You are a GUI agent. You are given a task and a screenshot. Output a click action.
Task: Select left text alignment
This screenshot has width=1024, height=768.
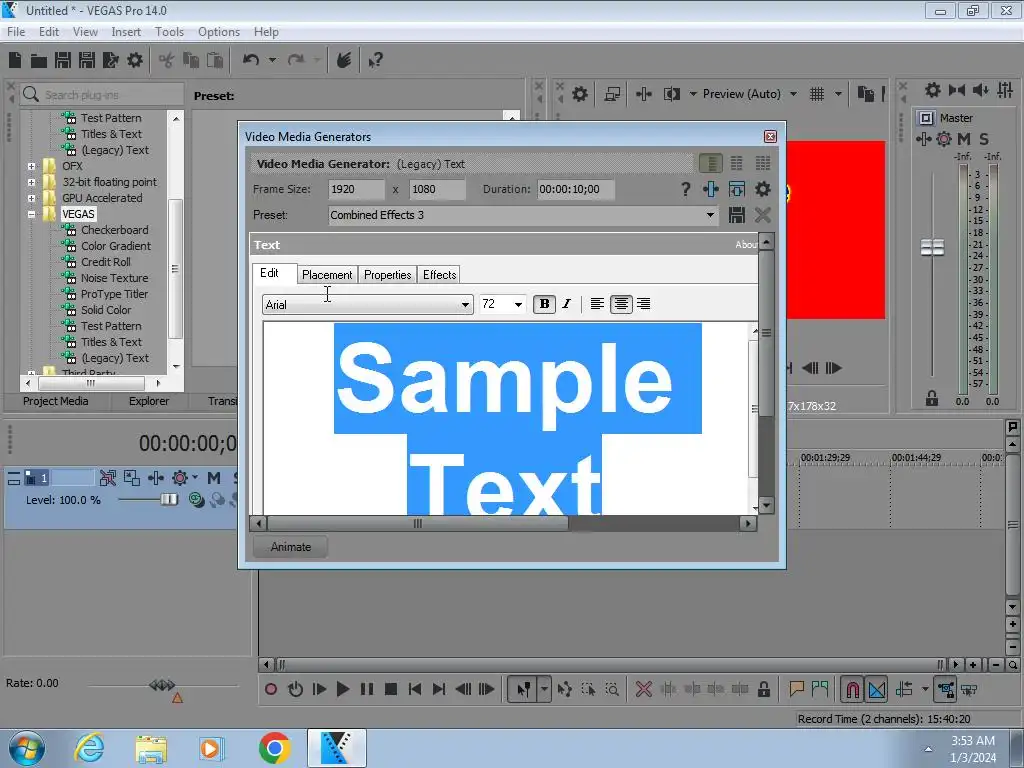597,304
